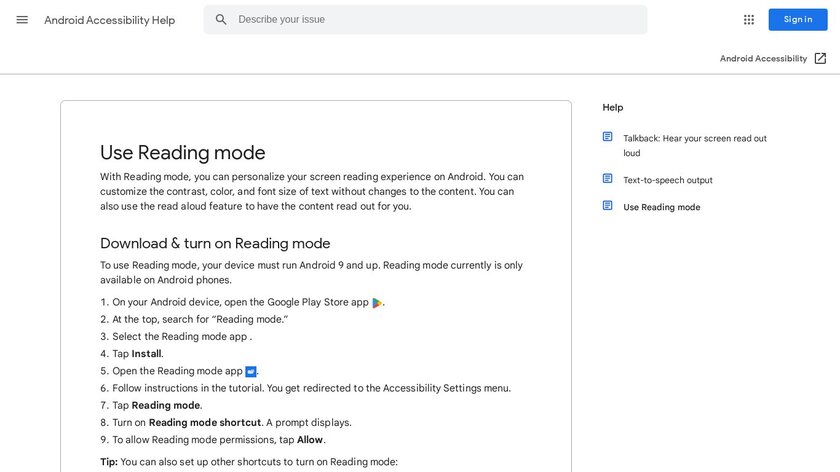Select Use Reading mode in Help sidebar
The height and width of the screenshot is (472, 840).
click(661, 207)
